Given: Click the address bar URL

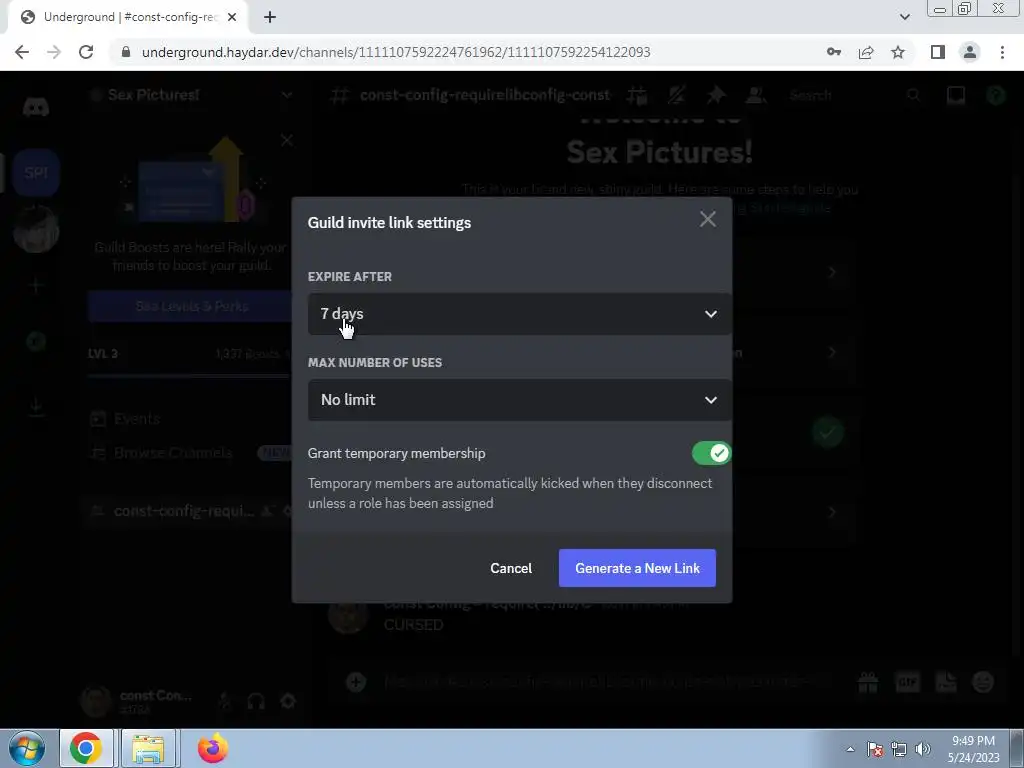Looking at the screenshot, I should coord(396,52).
